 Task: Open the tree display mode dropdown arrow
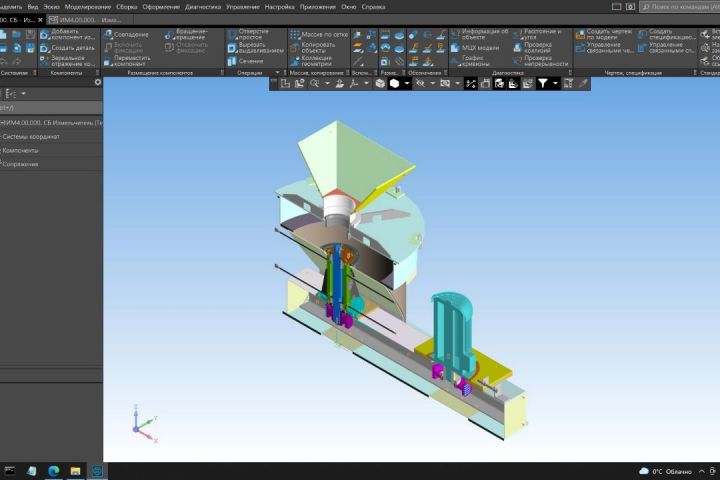[x=23, y=94]
